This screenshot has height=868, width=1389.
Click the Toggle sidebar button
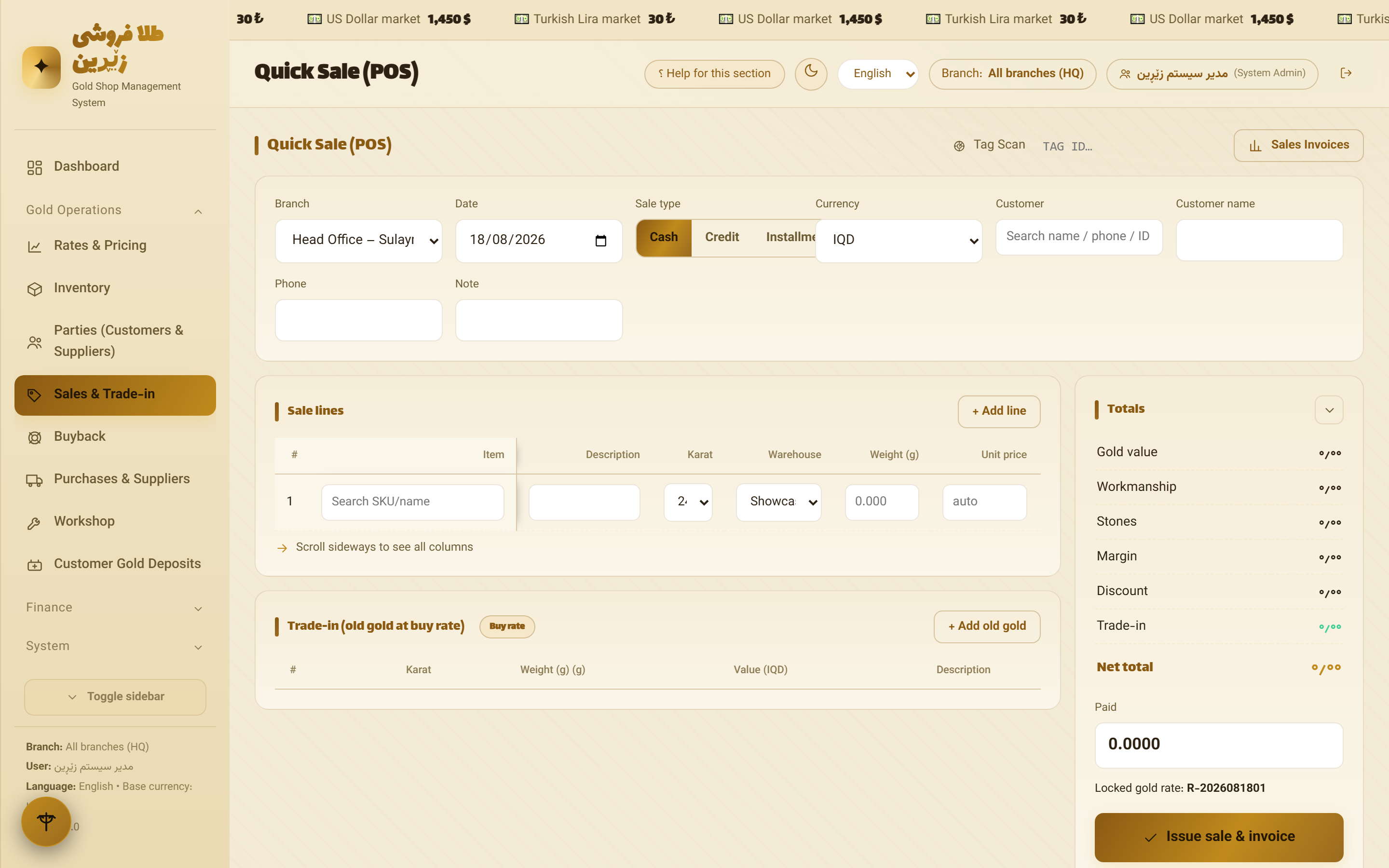click(x=115, y=697)
